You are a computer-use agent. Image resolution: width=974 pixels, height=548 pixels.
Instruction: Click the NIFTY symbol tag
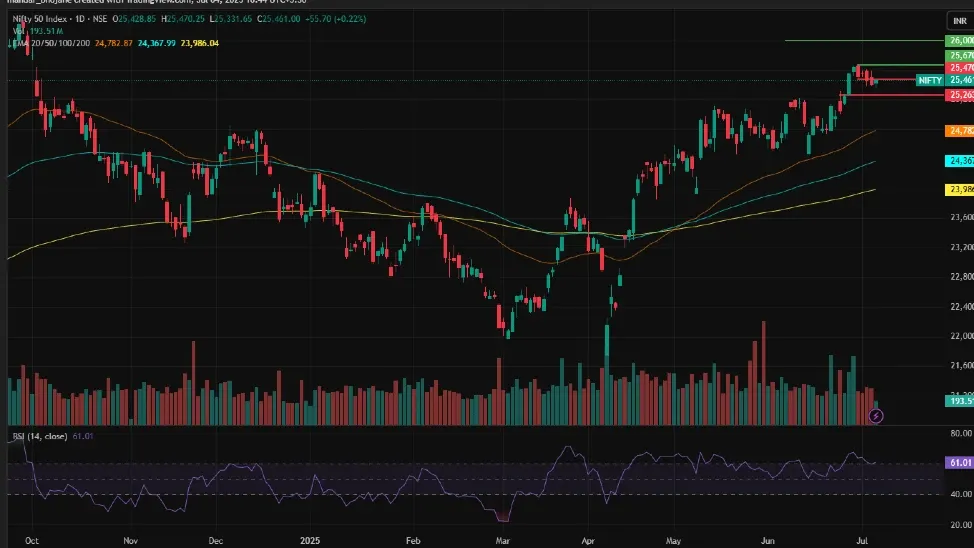click(930, 80)
